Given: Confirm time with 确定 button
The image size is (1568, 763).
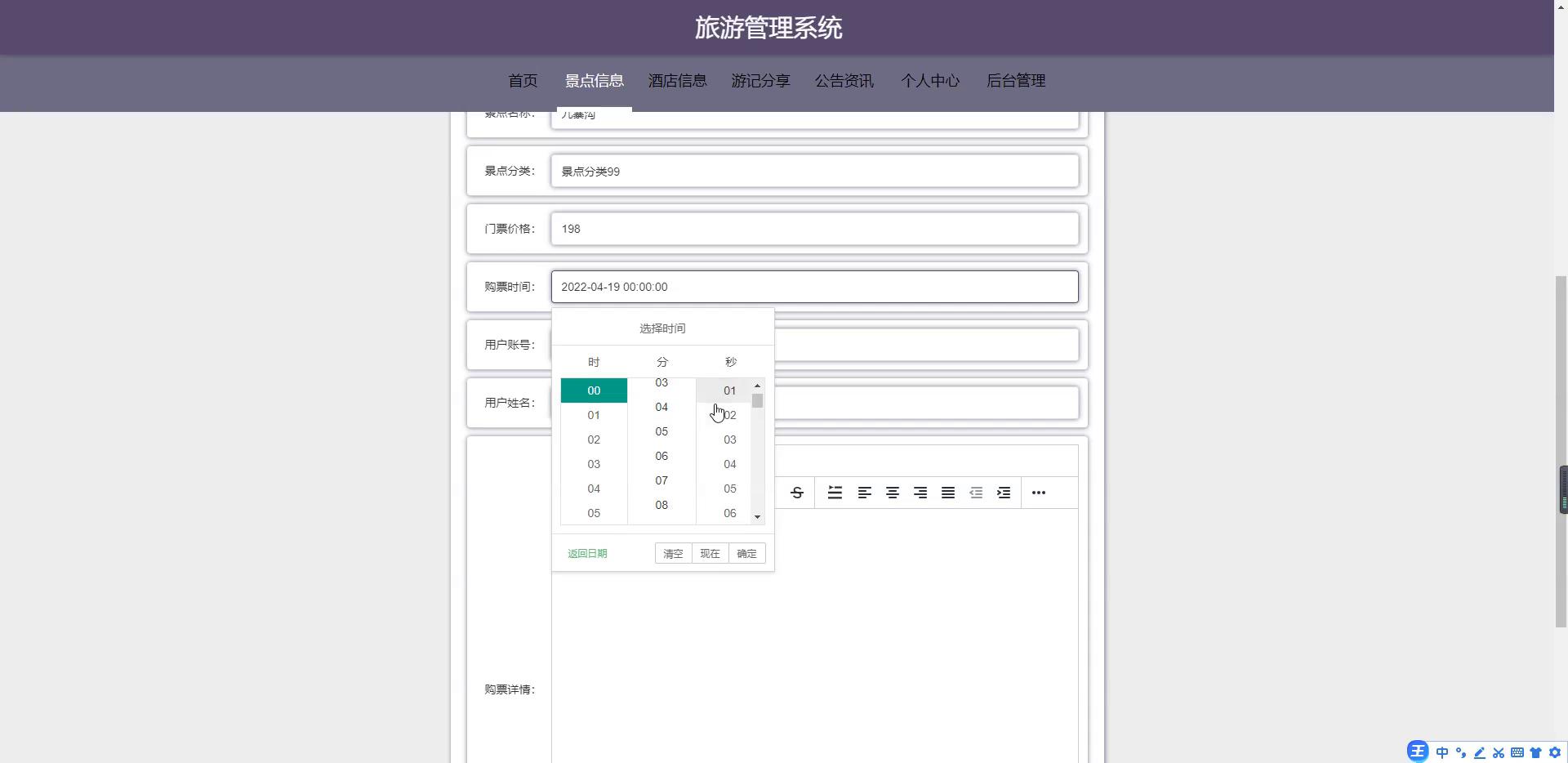Looking at the screenshot, I should click(x=746, y=554).
